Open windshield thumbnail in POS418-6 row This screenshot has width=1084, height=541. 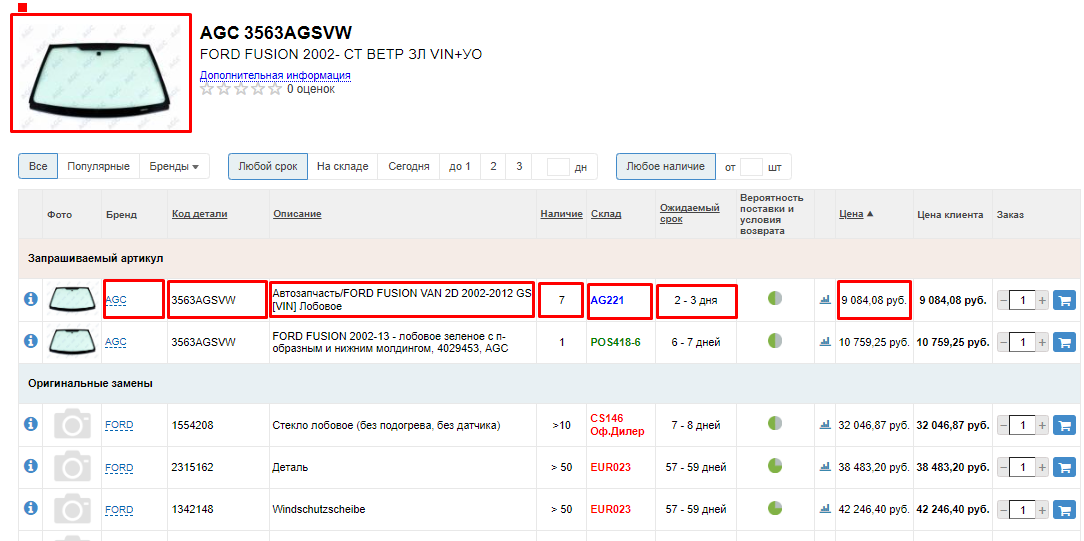point(73,342)
